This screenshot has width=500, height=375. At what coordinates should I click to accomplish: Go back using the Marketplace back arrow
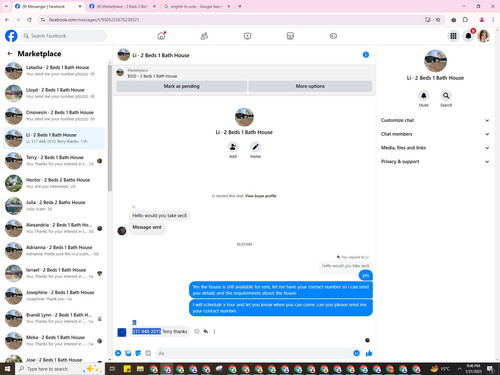(10, 53)
